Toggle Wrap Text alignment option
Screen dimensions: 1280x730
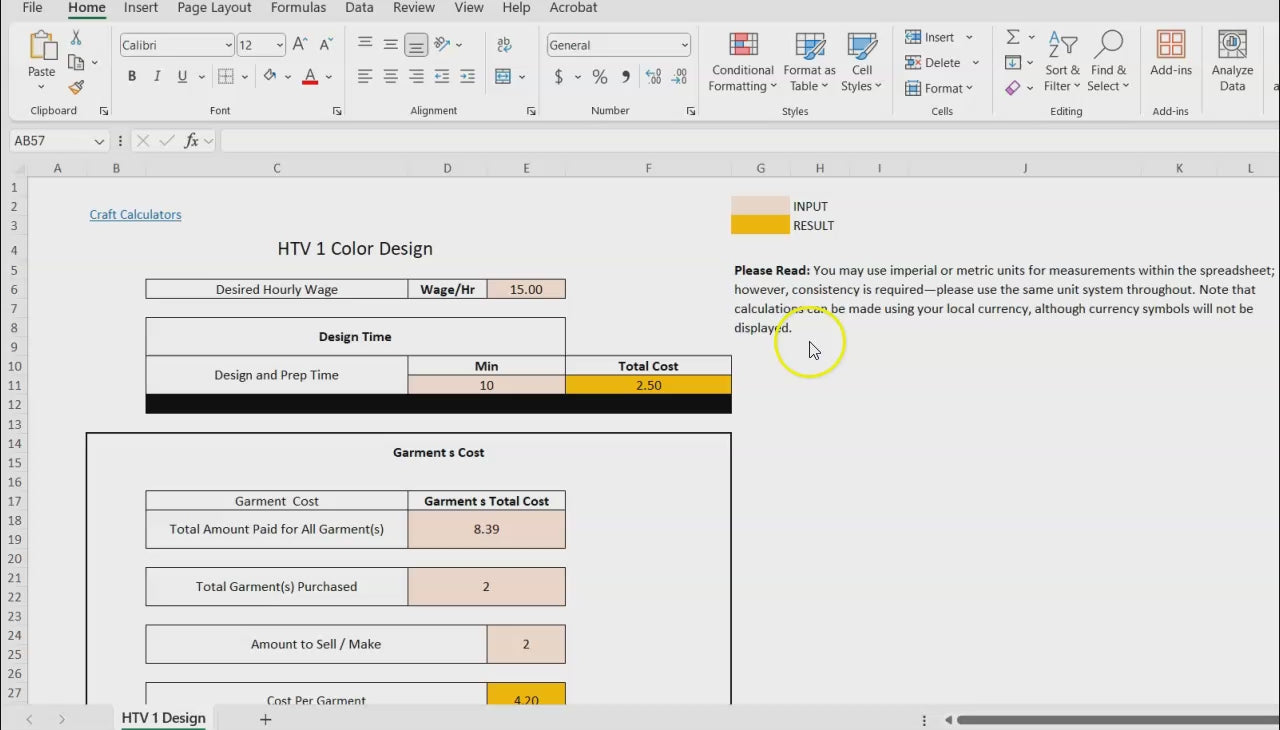(x=504, y=45)
